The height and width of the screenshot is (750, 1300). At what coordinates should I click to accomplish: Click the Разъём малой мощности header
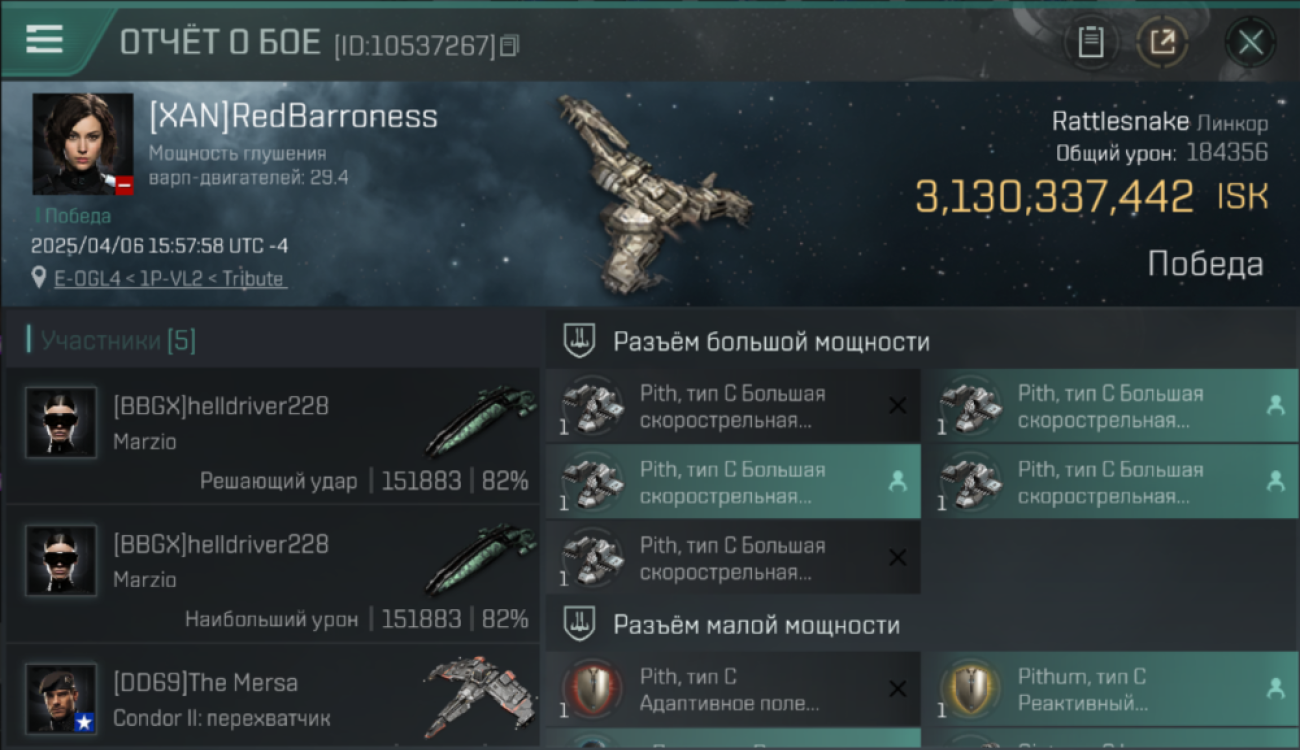[x=756, y=626]
